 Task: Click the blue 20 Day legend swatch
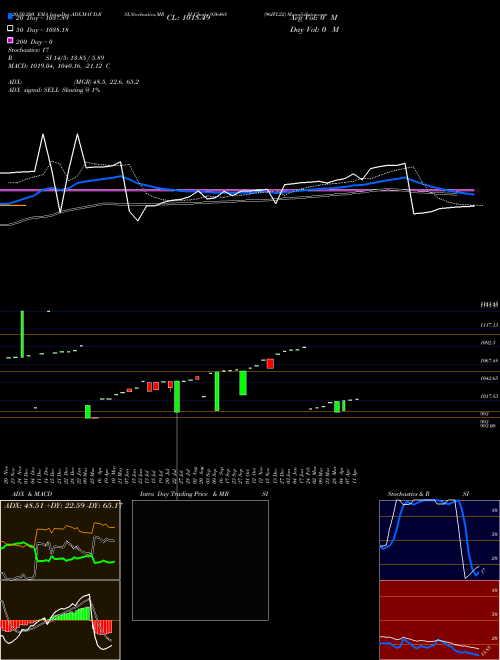tap(11, 17)
